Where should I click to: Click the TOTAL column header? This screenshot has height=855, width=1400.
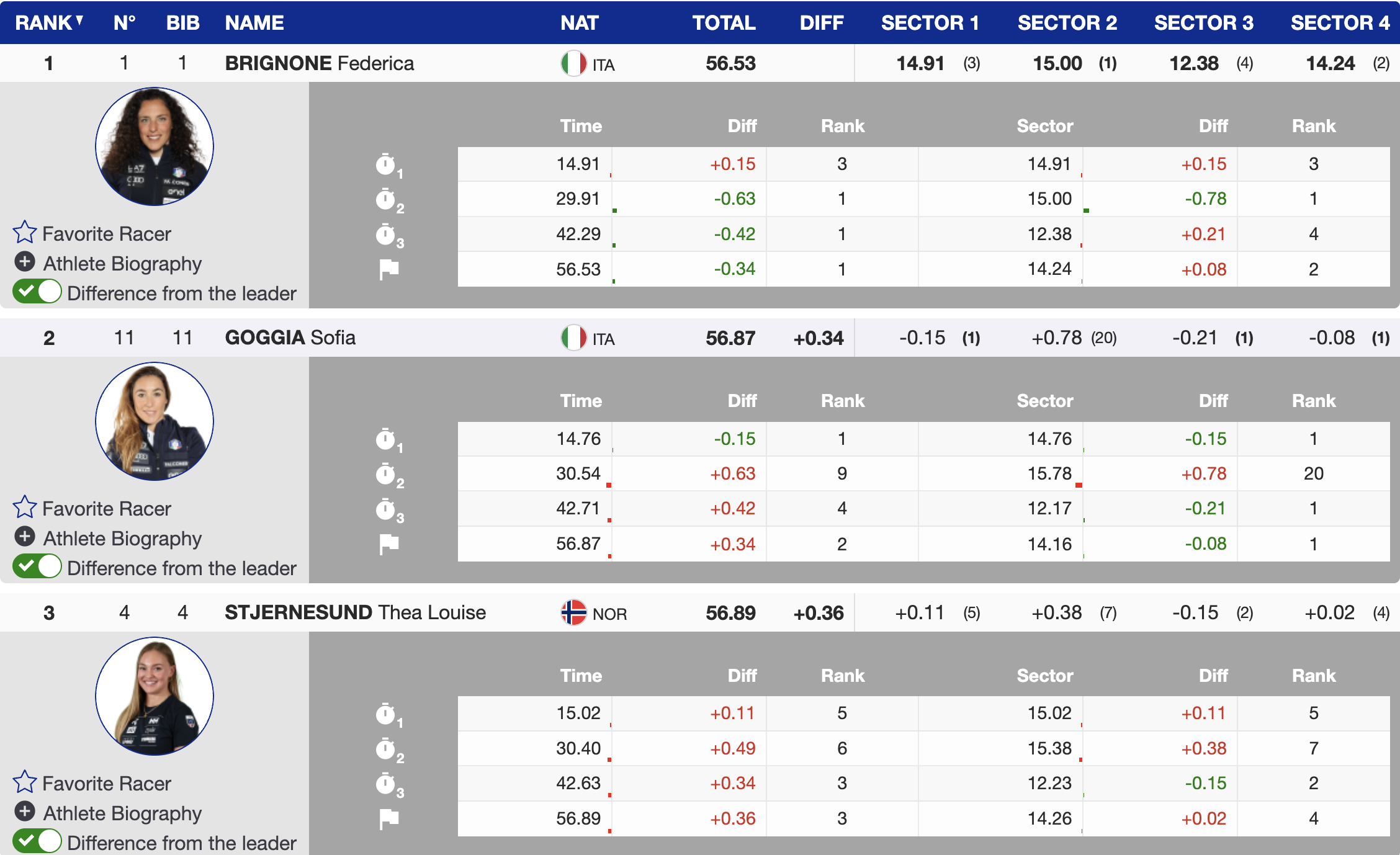[724, 23]
